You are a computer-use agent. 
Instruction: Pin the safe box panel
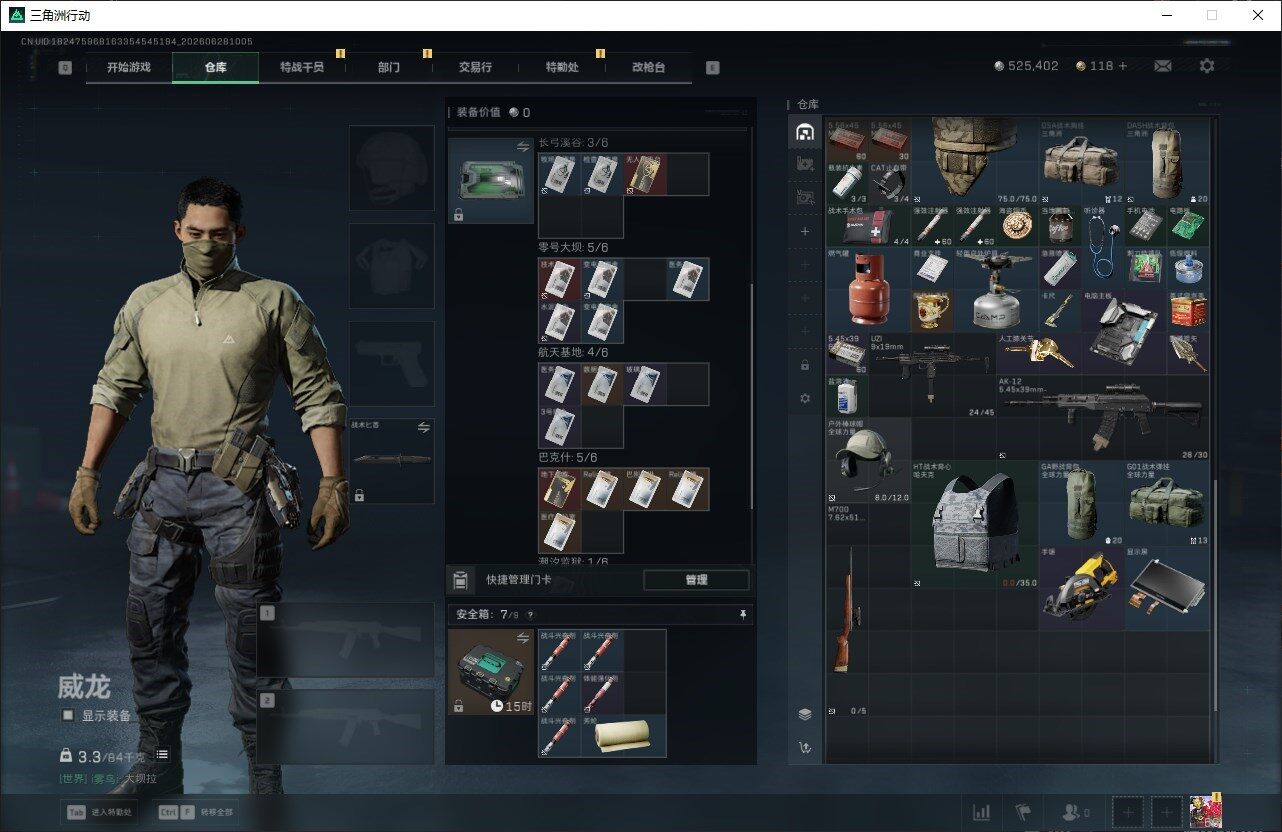pyautogui.click(x=742, y=614)
